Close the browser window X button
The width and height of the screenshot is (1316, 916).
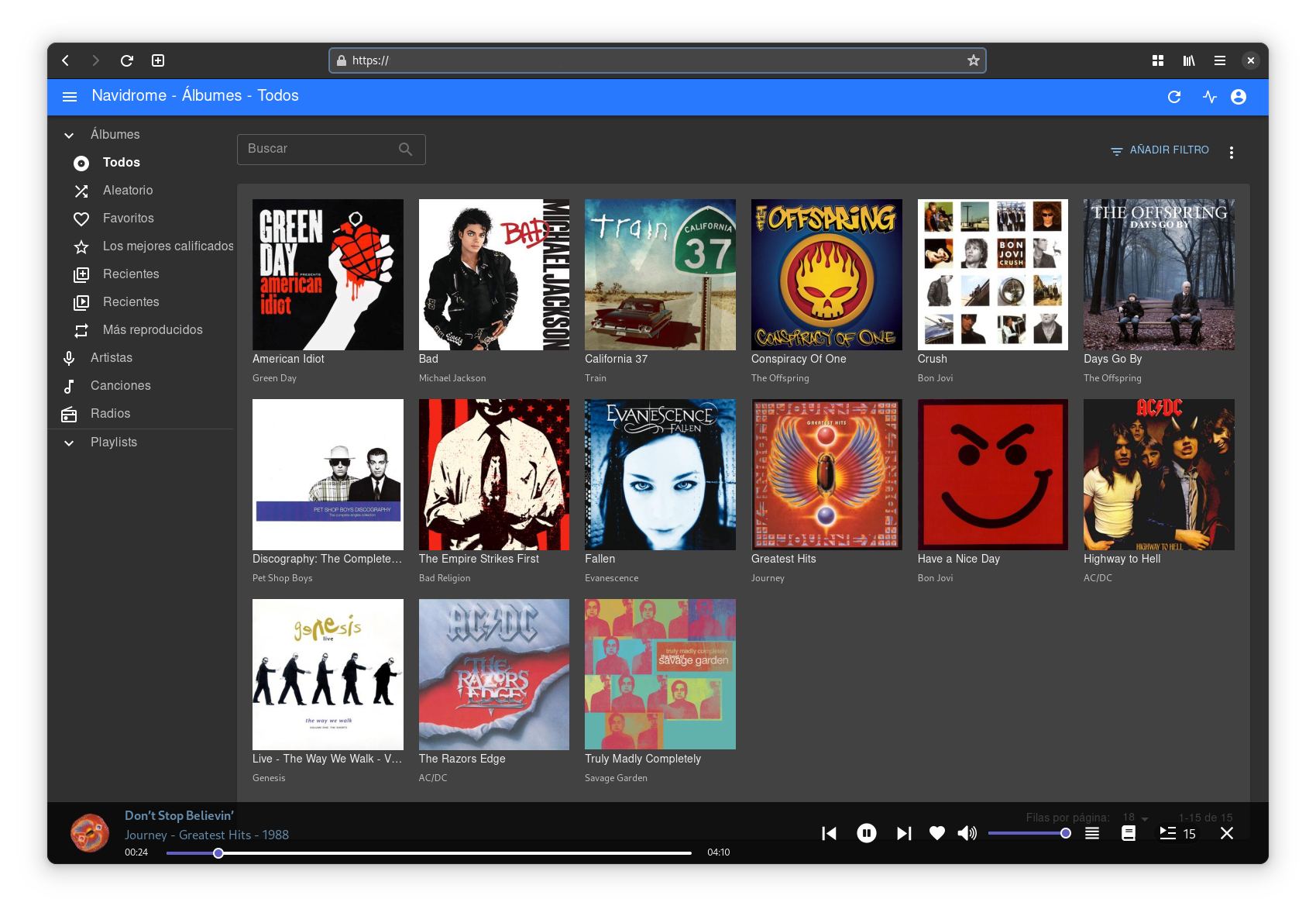click(1250, 60)
